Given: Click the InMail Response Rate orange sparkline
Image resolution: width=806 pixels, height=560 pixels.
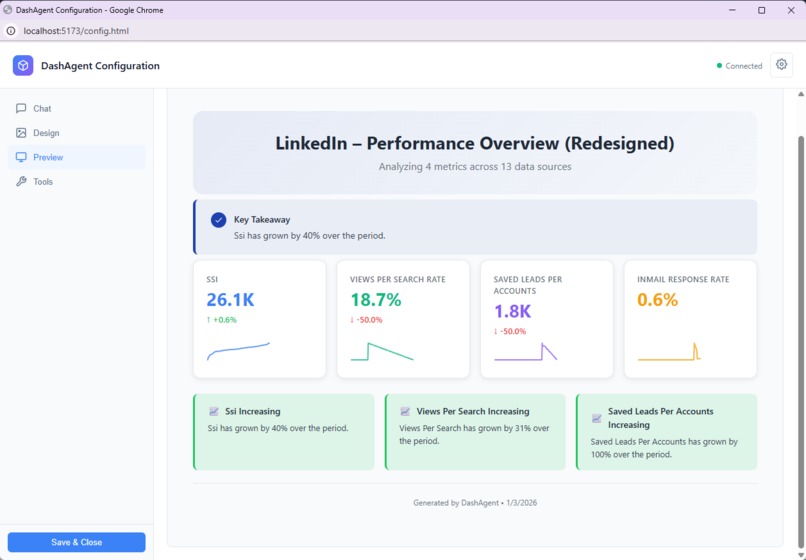Looking at the screenshot, I should pos(669,351).
